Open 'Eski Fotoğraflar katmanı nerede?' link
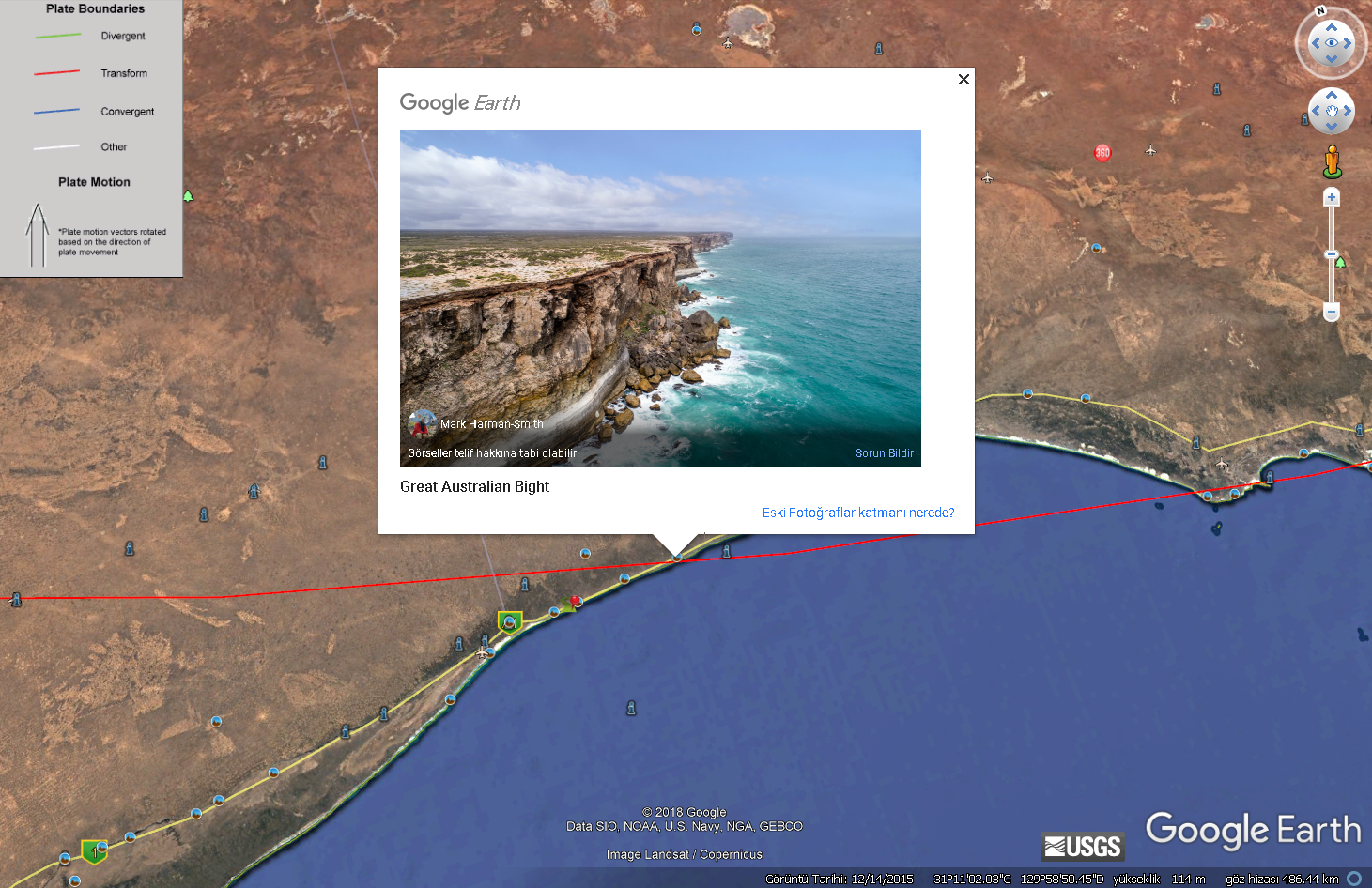 (858, 513)
